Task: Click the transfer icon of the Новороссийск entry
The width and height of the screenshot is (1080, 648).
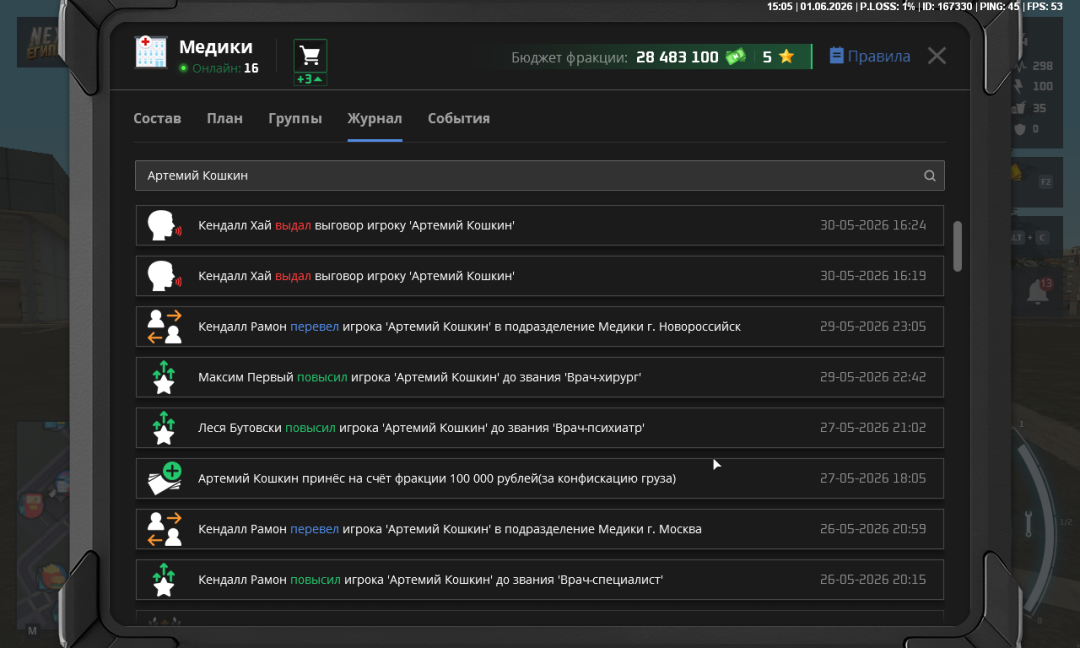Action: coord(164,326)
